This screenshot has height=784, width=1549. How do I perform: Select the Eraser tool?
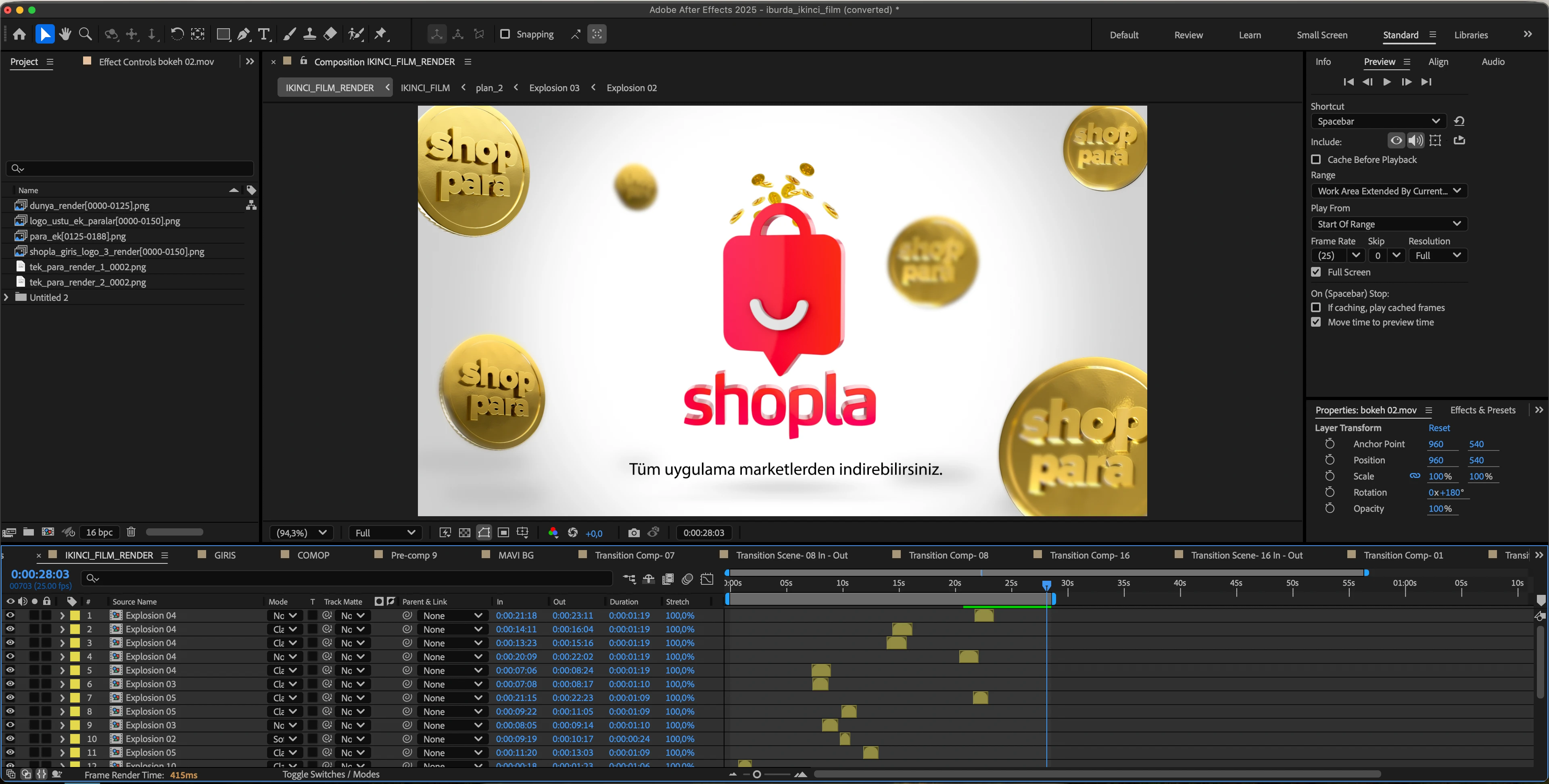tap(330, 34)
